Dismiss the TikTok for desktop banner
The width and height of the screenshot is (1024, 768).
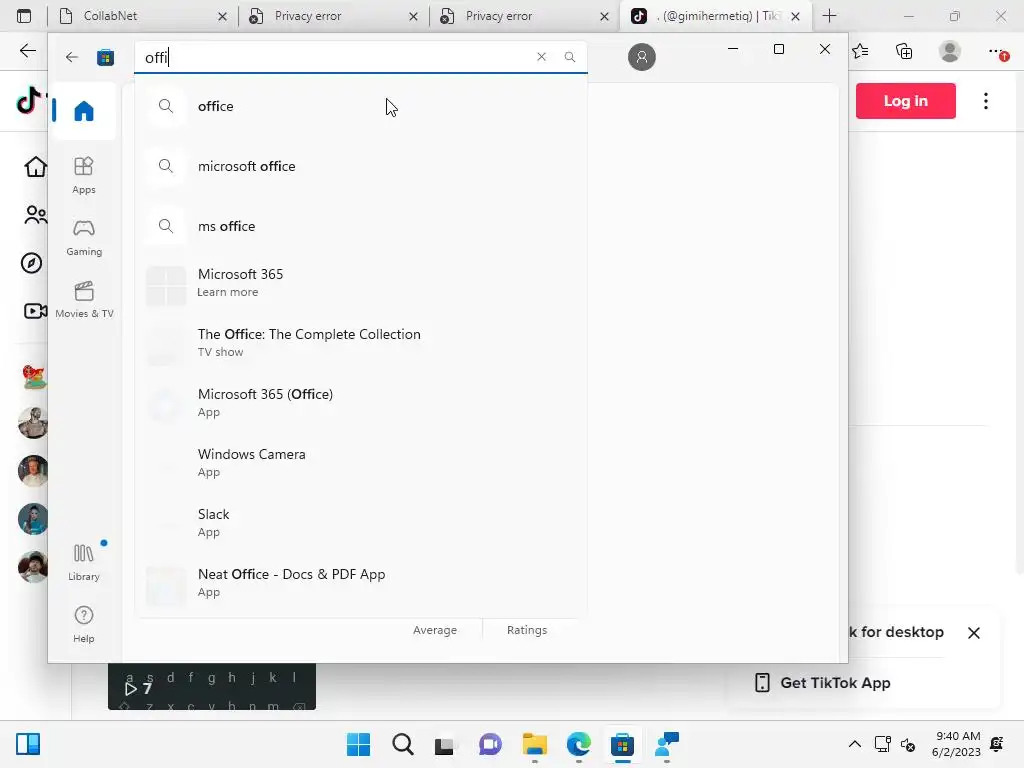pyautogui.click(x=974, y=632)
